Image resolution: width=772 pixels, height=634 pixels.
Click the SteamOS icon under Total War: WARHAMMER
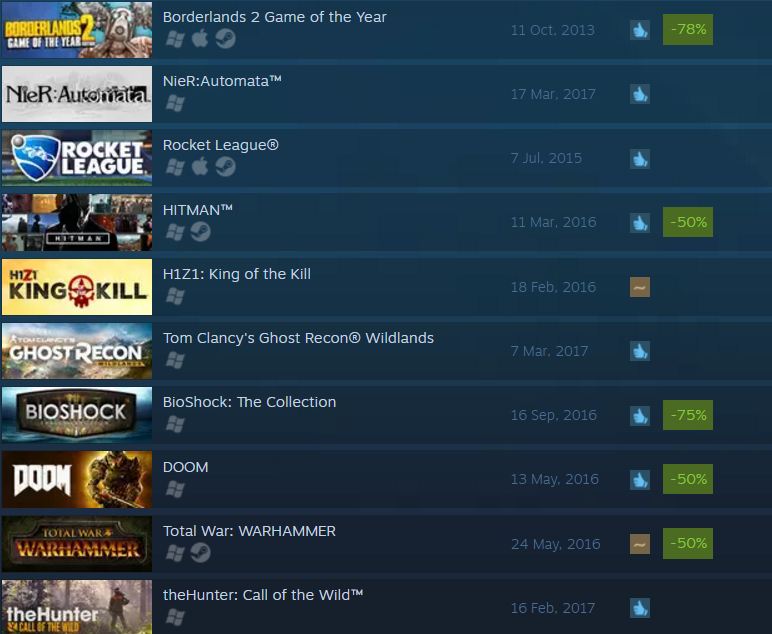[200, 552]
